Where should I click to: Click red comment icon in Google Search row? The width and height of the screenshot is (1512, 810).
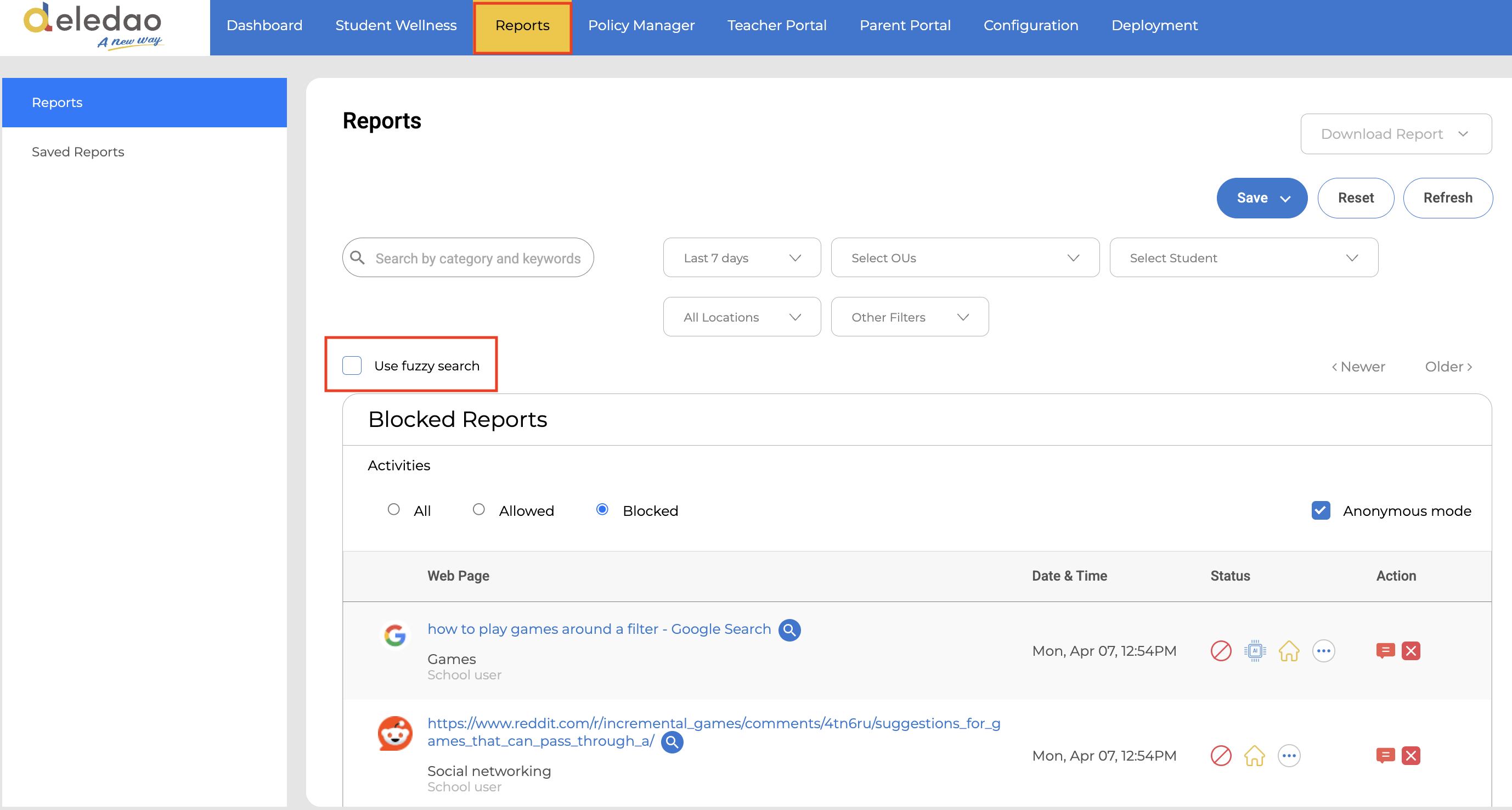point(1385,650)
